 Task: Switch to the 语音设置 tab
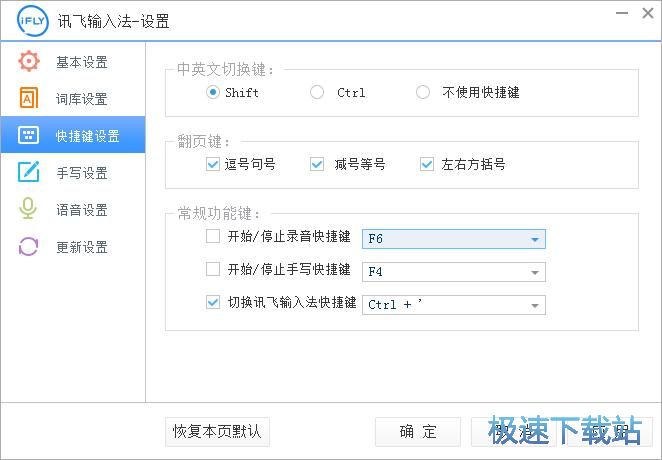pyautogui.click(x=82, y=210)
